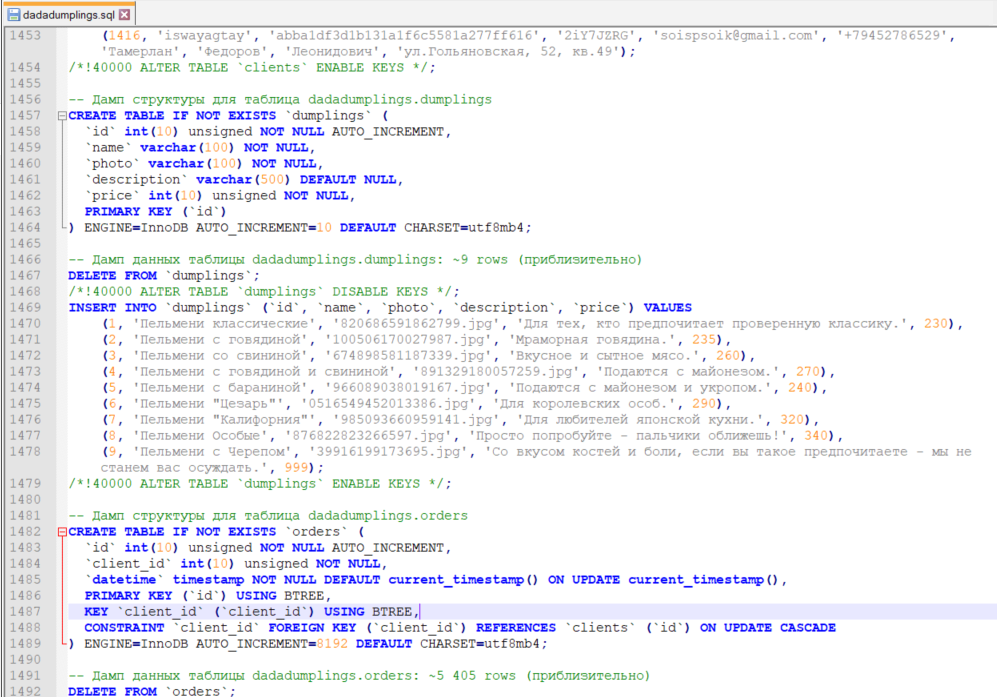
Task: Click line number 1469 in the margin
Action: pos(25,308)
